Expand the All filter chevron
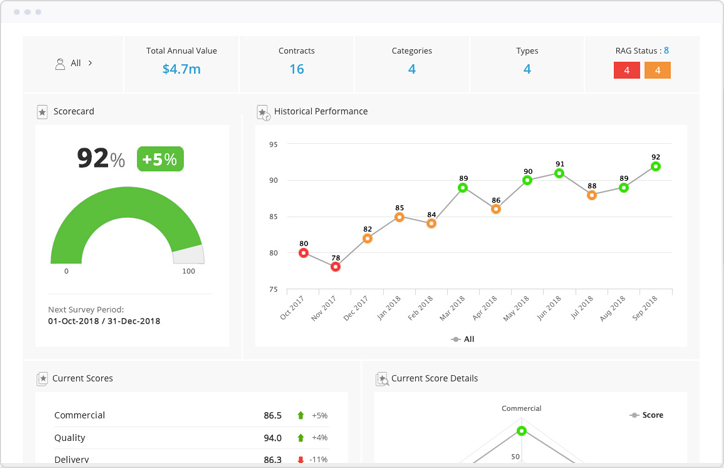This screenshot has height=468, width=724. point(91,63)
